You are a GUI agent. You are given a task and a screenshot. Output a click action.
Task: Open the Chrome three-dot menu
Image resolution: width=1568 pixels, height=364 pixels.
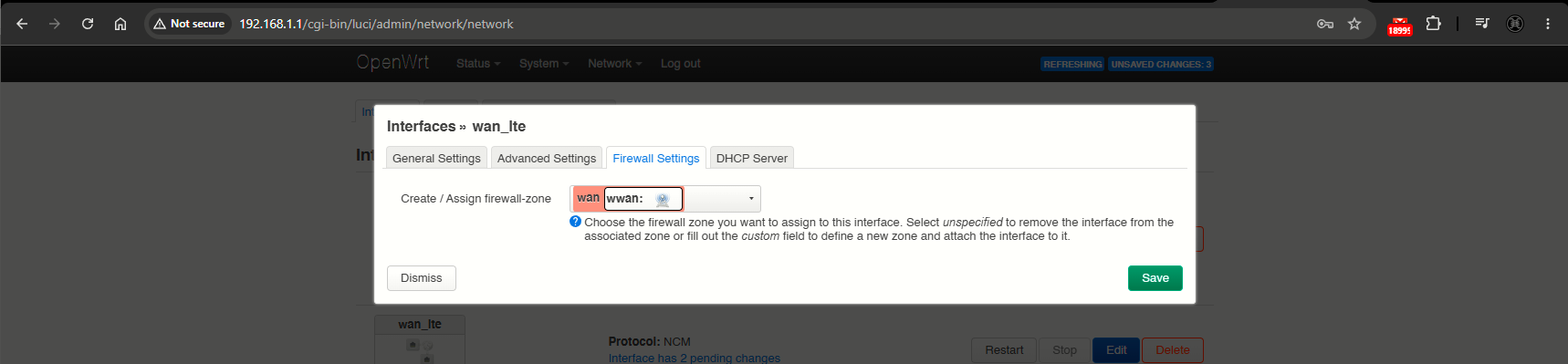(x=1548, y=24)
